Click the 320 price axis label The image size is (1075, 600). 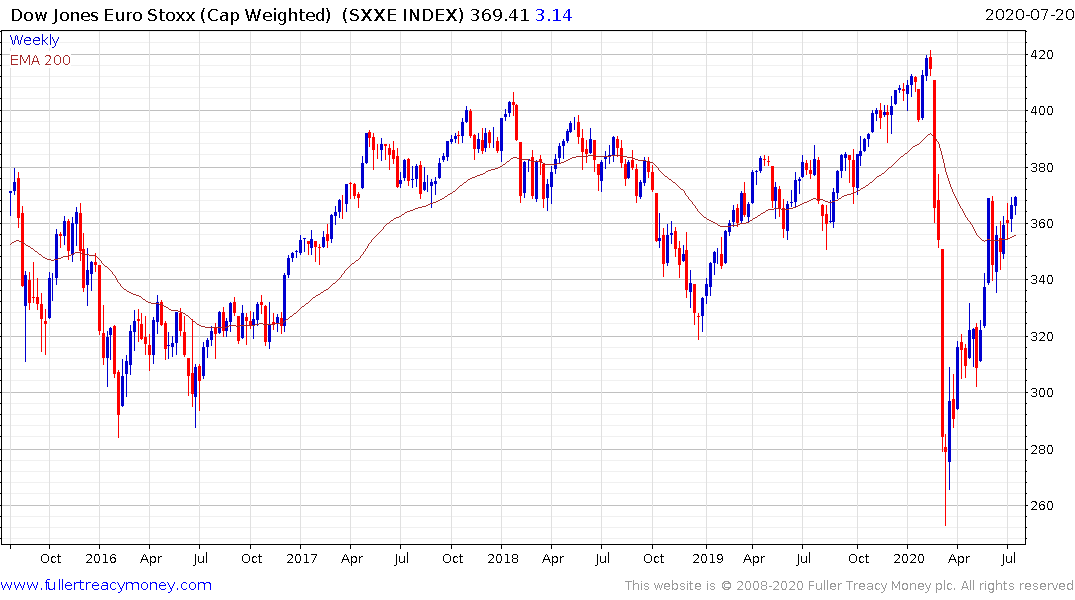(1042, 337)
